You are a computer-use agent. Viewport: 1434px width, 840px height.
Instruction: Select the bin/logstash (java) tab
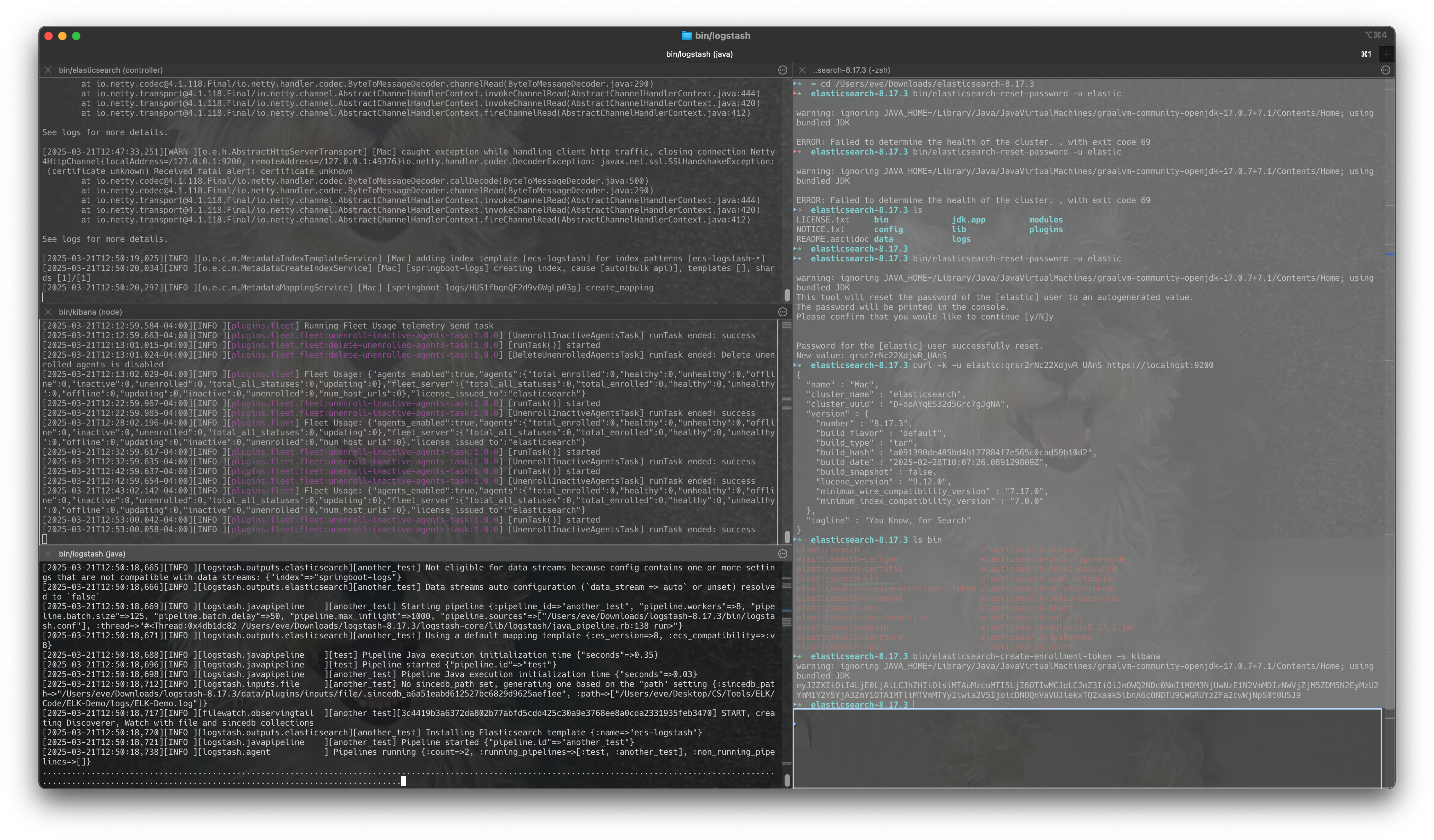tap(699, 54)
